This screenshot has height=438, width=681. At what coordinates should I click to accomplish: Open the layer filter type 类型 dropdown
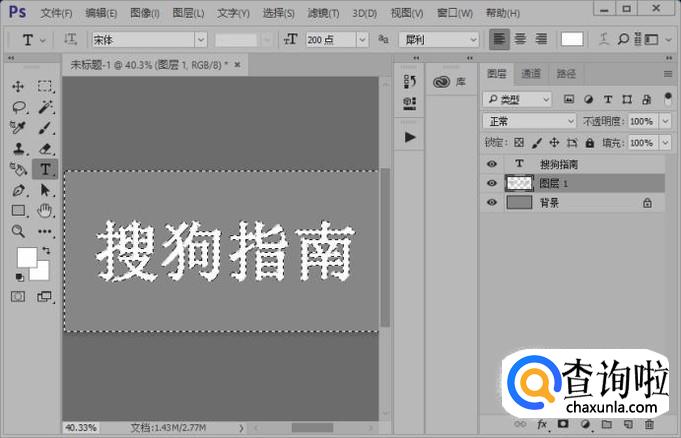(x=517, y=100)
